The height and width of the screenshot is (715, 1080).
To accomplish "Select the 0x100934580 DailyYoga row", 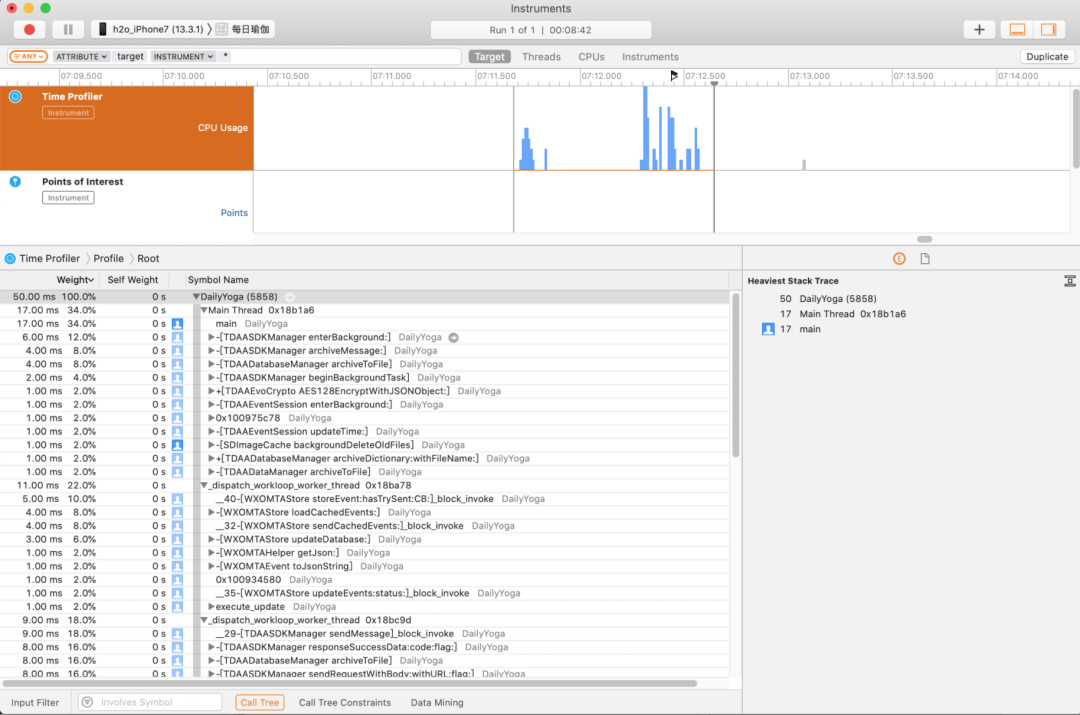I will (x=365, y=580).
